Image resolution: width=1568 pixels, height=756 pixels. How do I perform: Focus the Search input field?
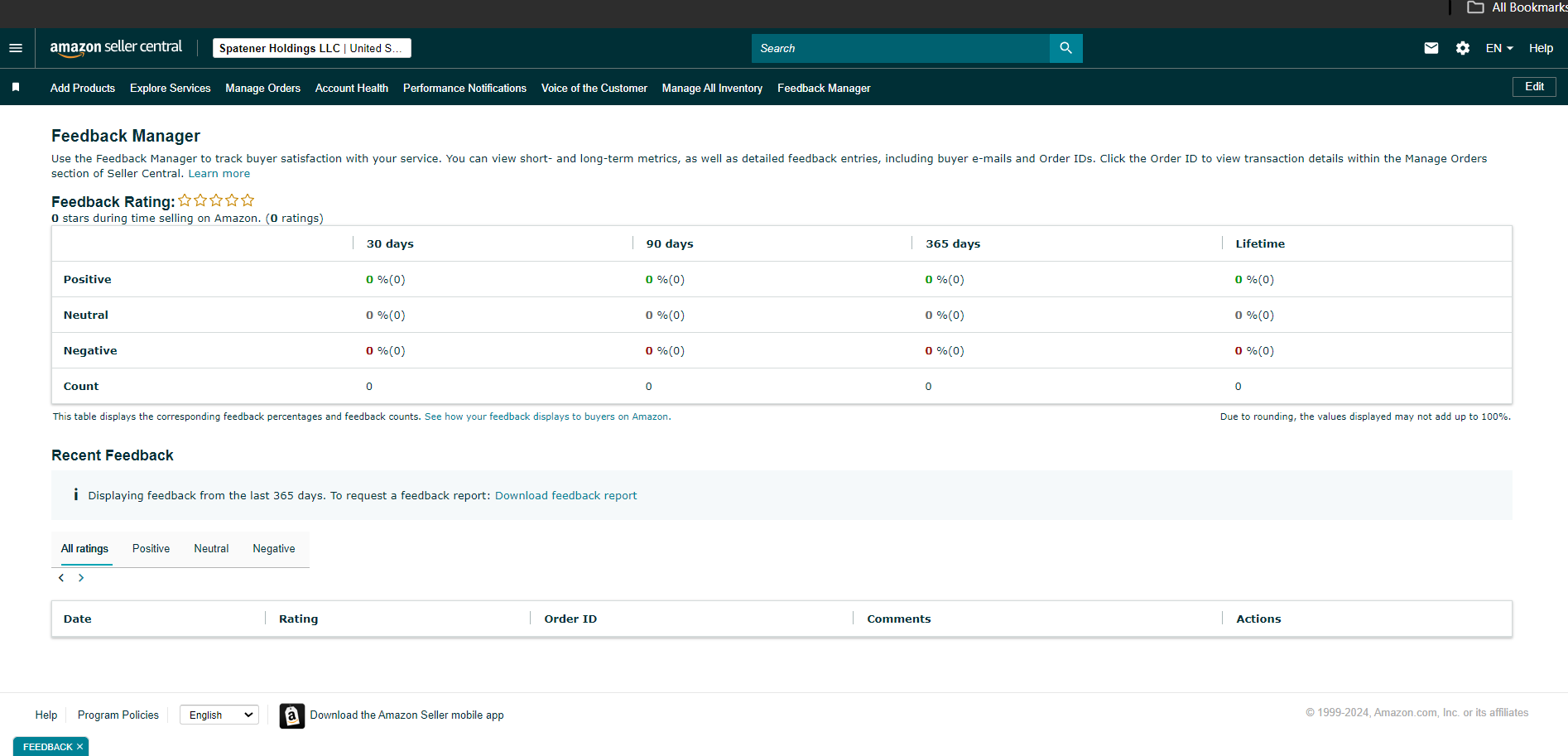[x=901, y=48]
